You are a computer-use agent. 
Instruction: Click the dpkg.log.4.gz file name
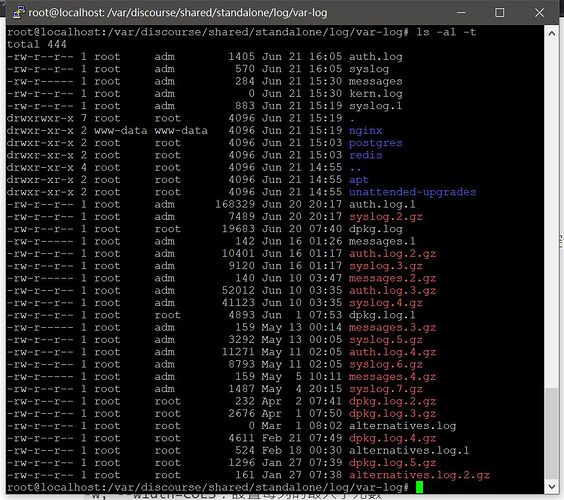(x=392, y=438)
